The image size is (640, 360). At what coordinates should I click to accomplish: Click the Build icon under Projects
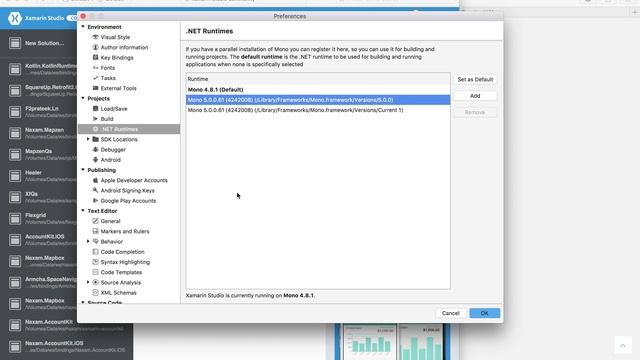point(96,119)
